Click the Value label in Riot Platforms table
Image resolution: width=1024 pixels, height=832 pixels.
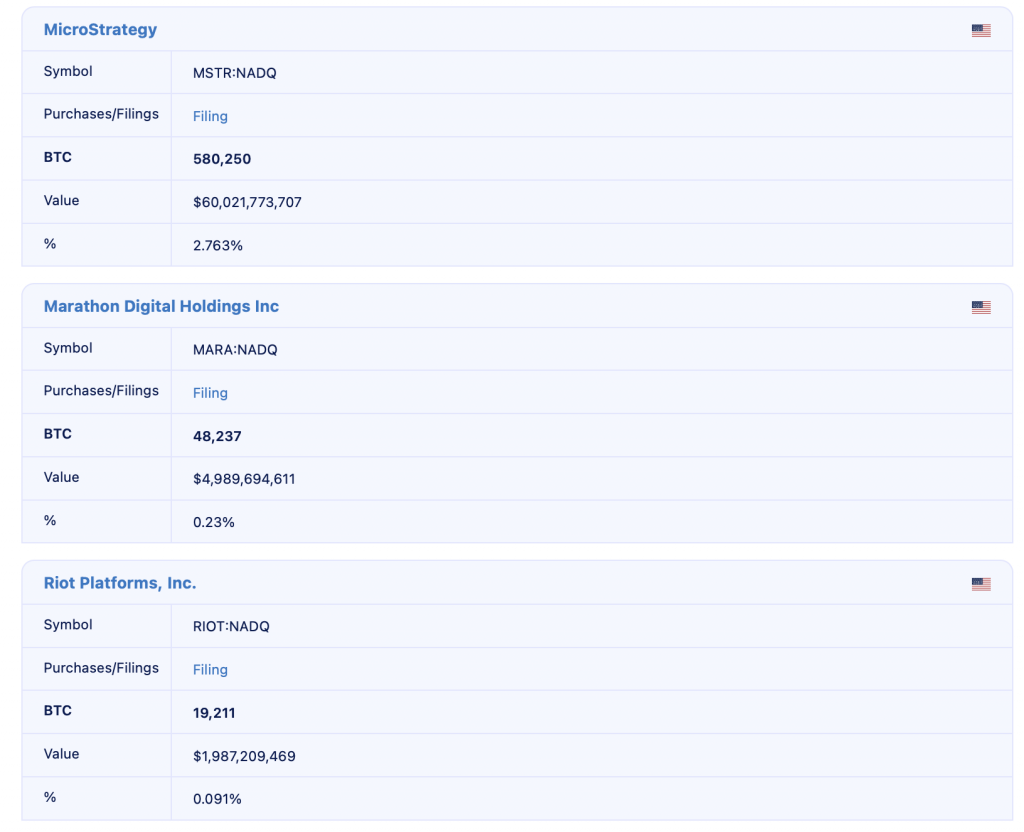[x=61, y=754]
